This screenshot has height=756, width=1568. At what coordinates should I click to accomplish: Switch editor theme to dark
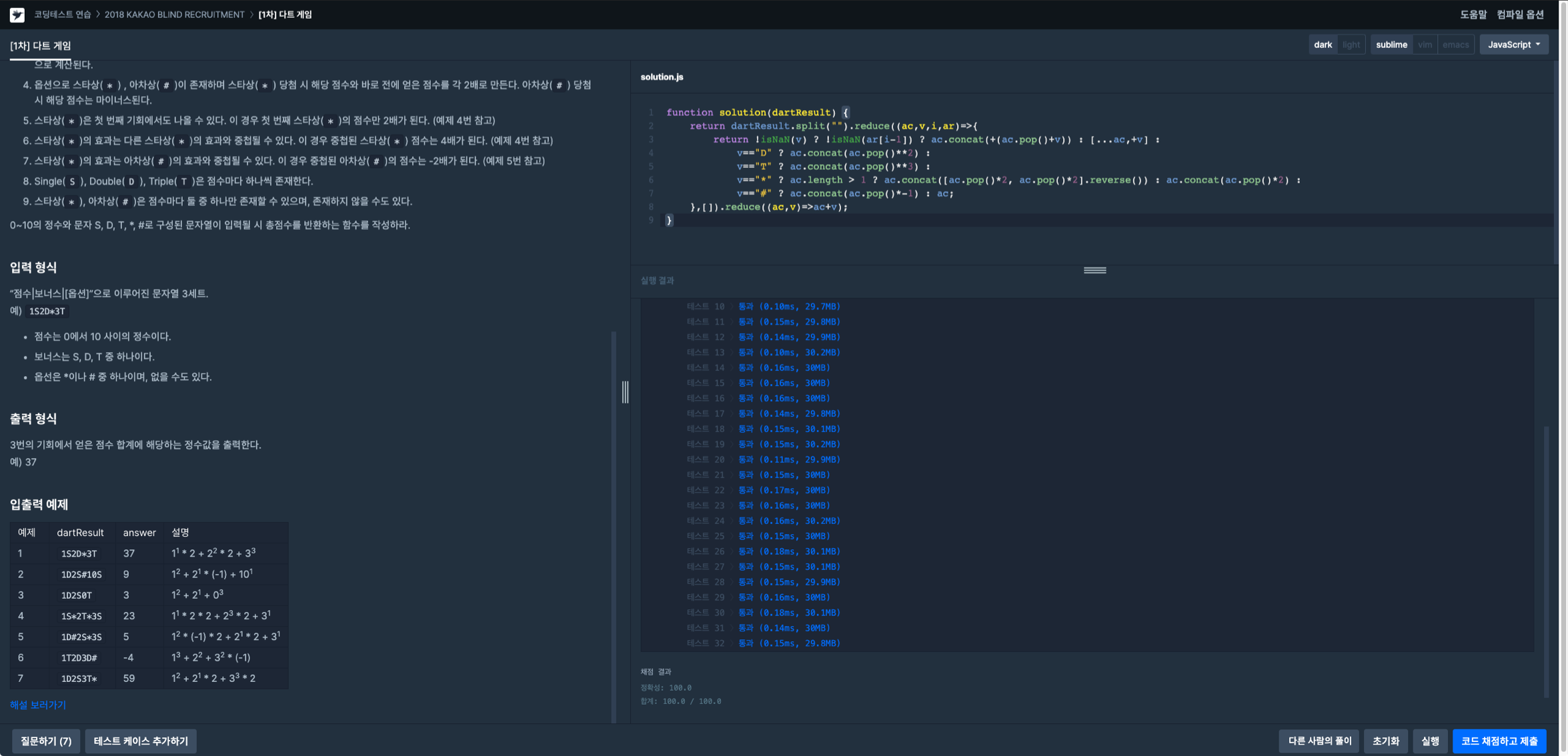[x=1322, y=45]
